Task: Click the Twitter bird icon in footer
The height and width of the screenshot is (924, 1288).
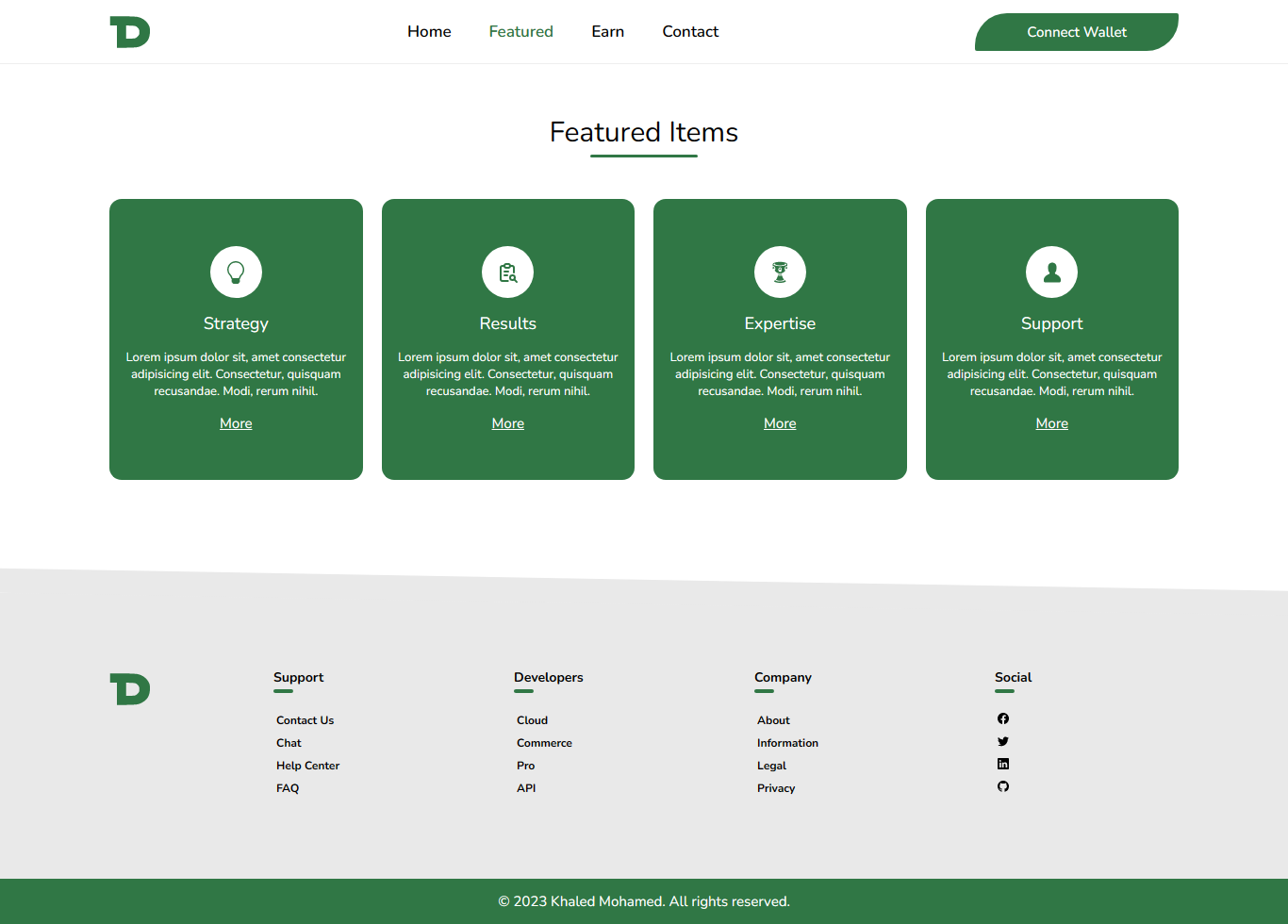Action: pos(1003,741)
